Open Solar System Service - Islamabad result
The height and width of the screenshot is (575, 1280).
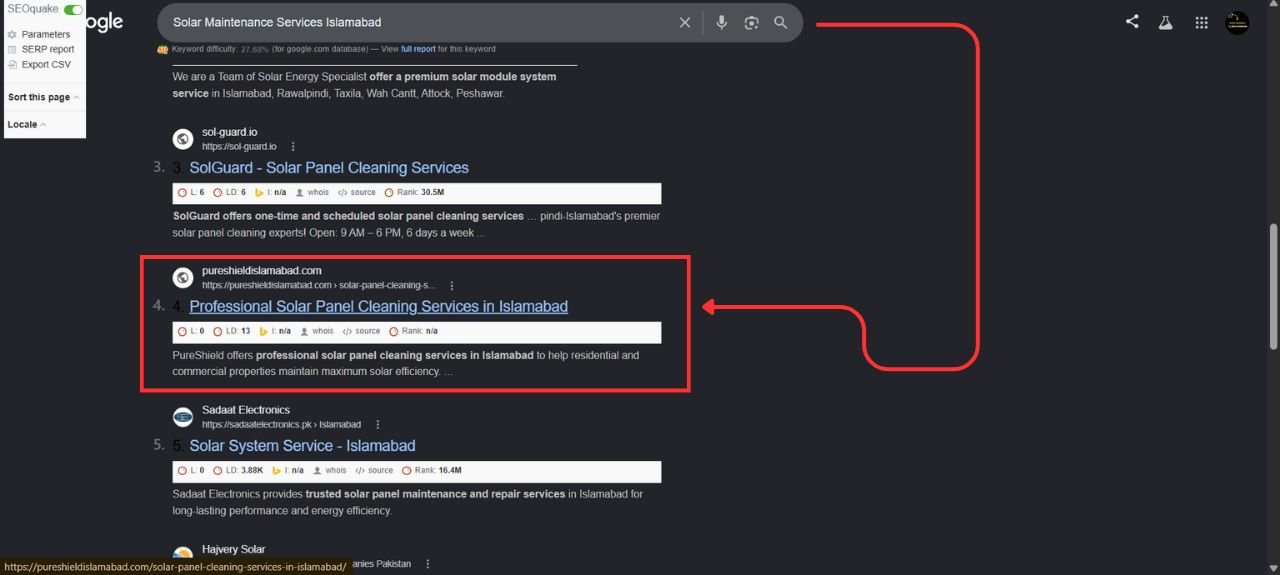coord(302,445)
